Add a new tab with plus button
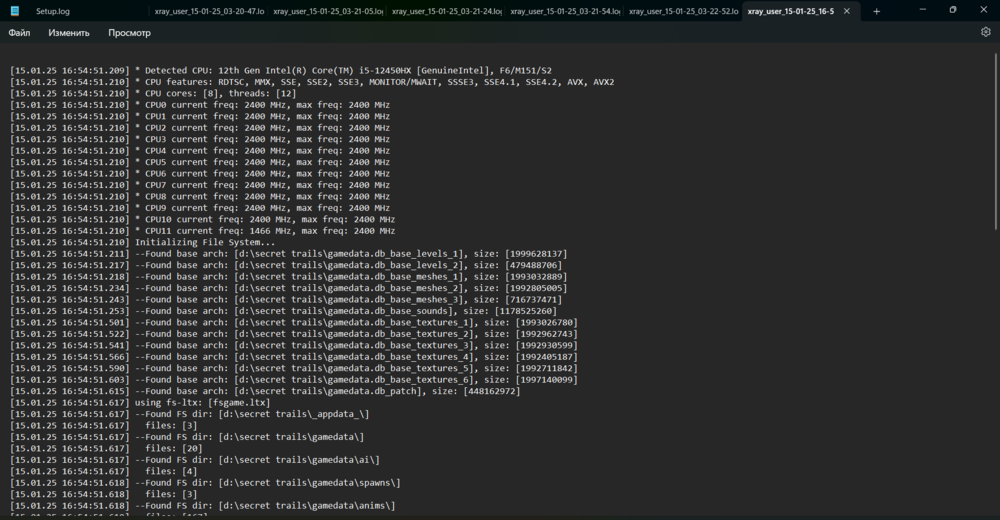 [x=876, y=11]
